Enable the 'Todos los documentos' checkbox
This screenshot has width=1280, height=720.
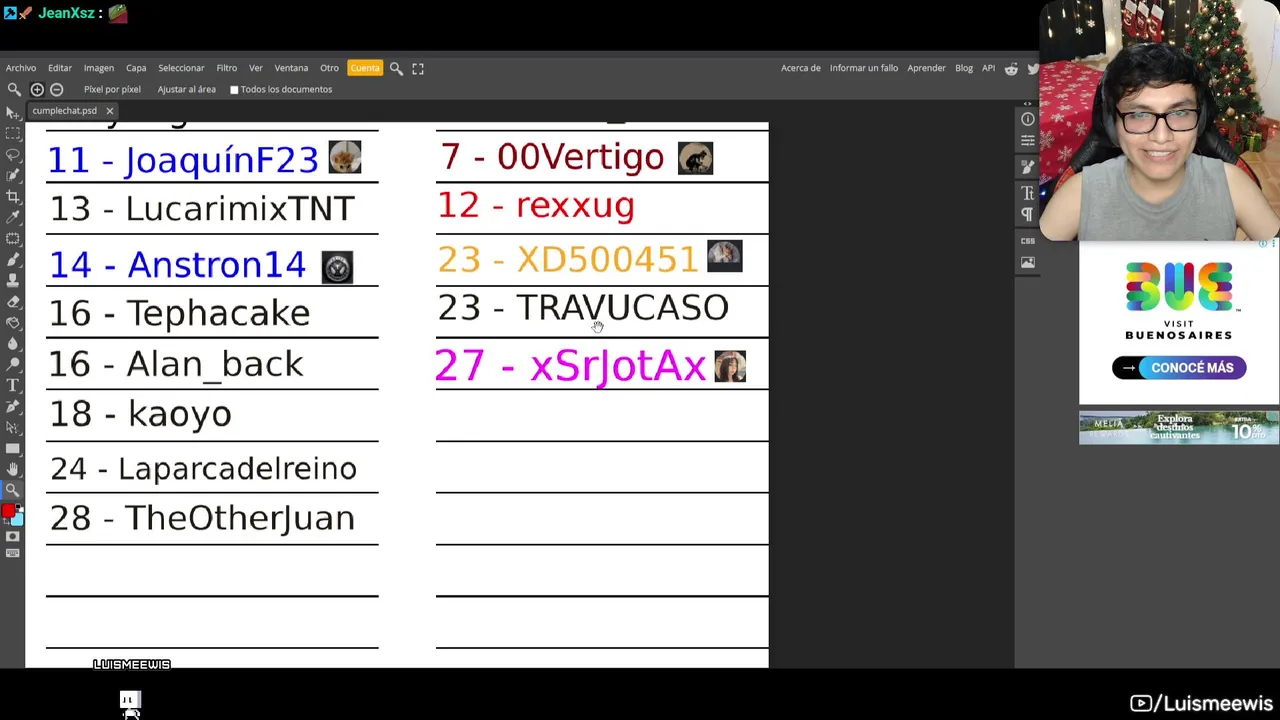point(234,90)
